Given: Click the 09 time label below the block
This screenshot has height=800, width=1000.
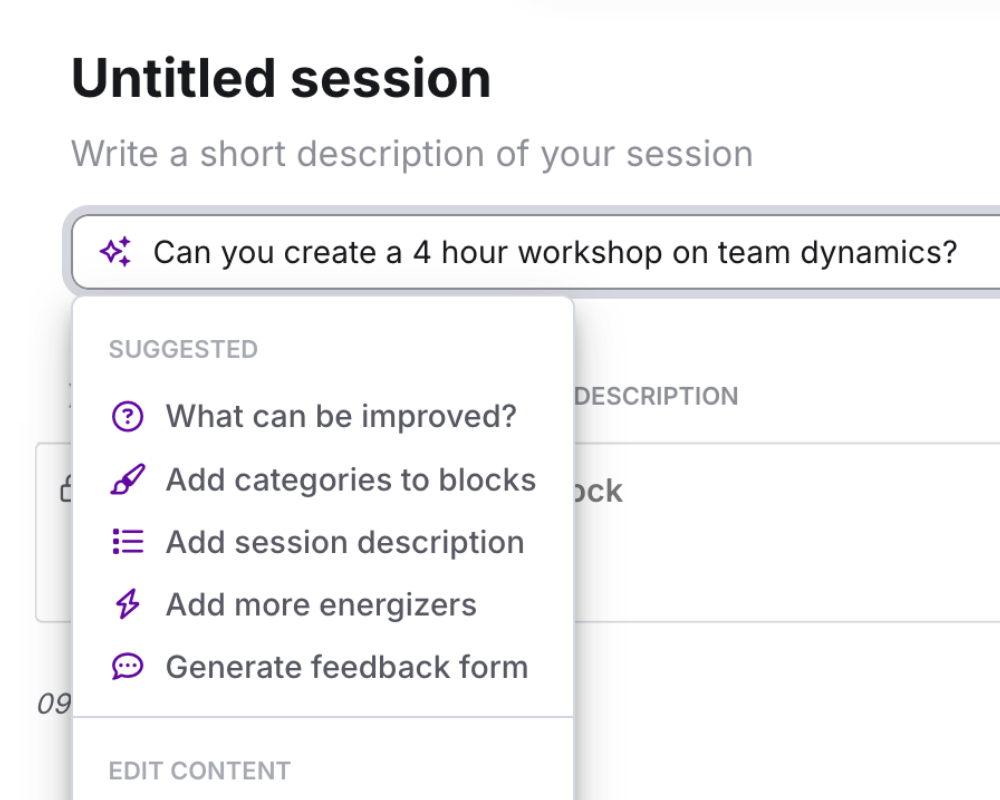Looking at the screenshot, I should tap(53, 704).
